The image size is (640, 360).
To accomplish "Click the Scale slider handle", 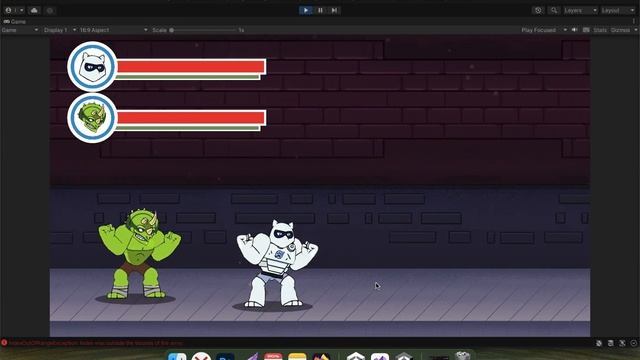I will click(x=171, y=30).
